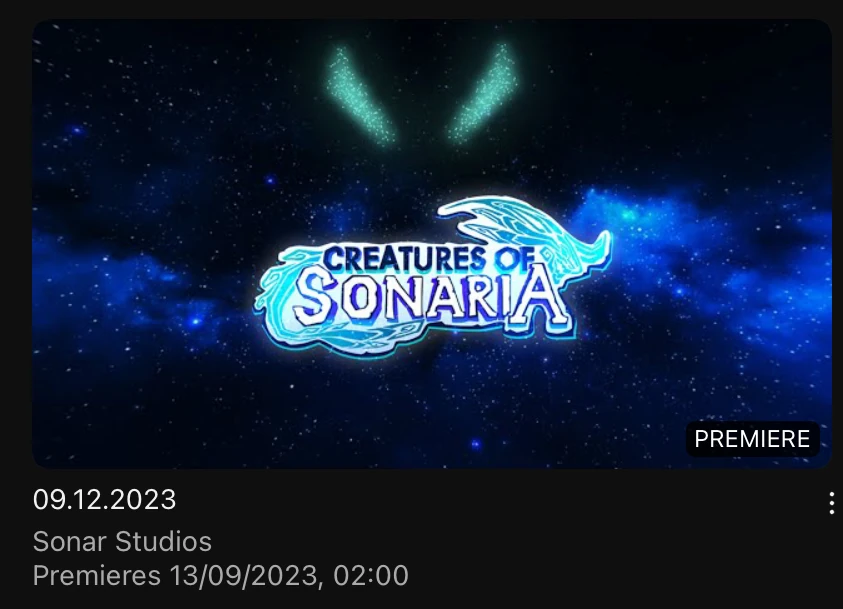Click the right glowing green streak
843x609 pixels.
[x=482, y=94]
